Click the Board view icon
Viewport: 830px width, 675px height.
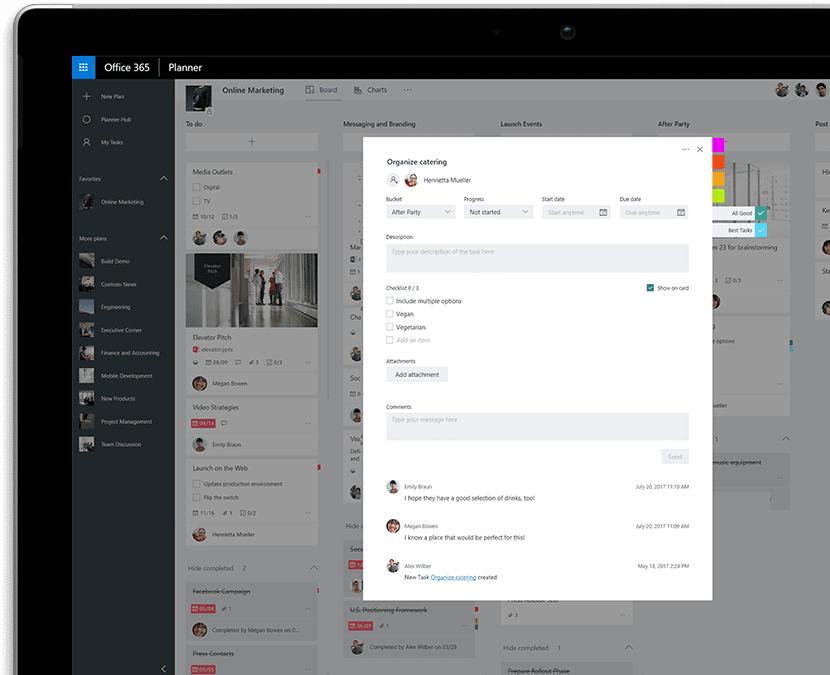310,90
